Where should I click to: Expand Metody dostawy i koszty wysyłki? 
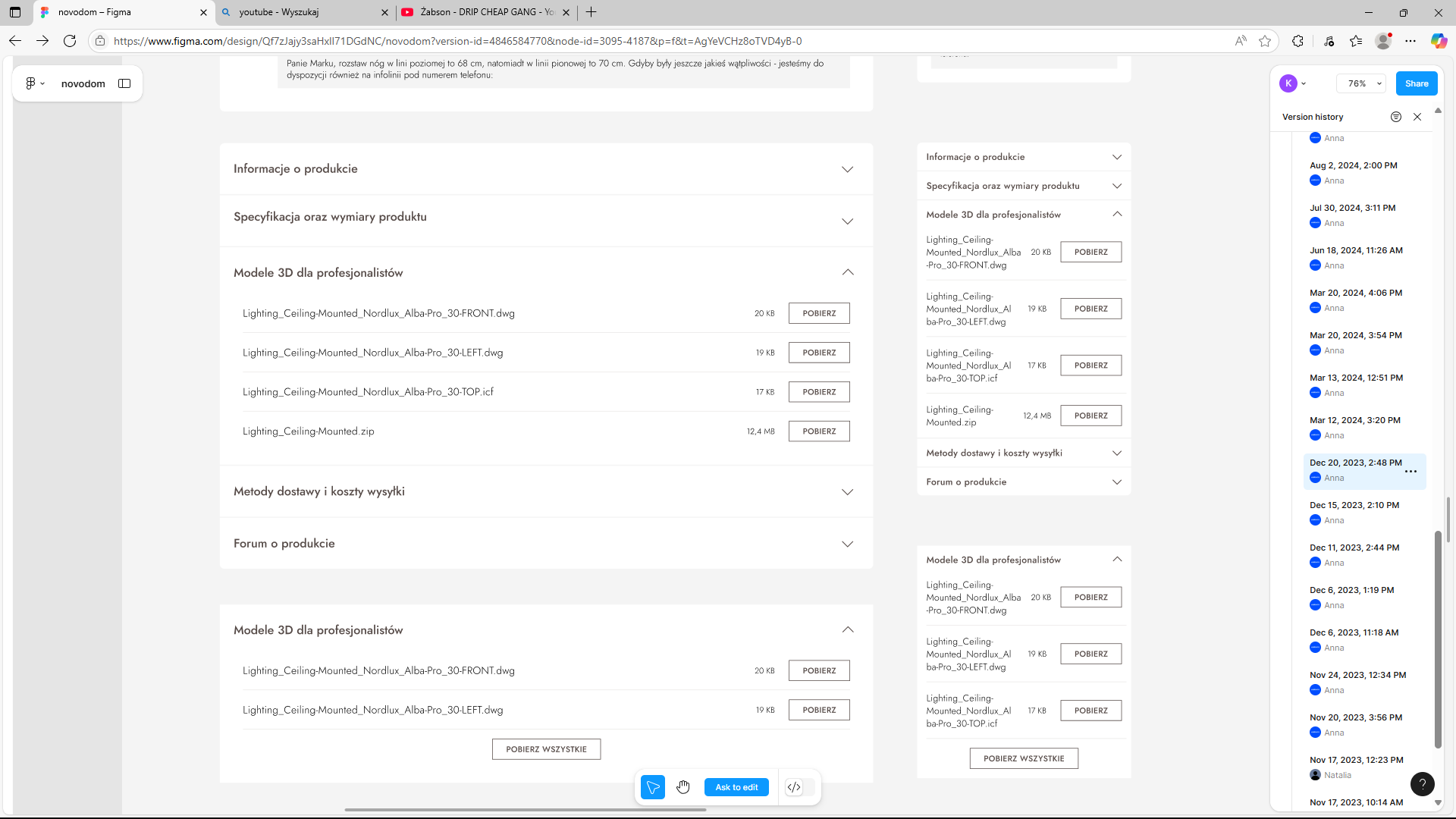coord(847,492)
